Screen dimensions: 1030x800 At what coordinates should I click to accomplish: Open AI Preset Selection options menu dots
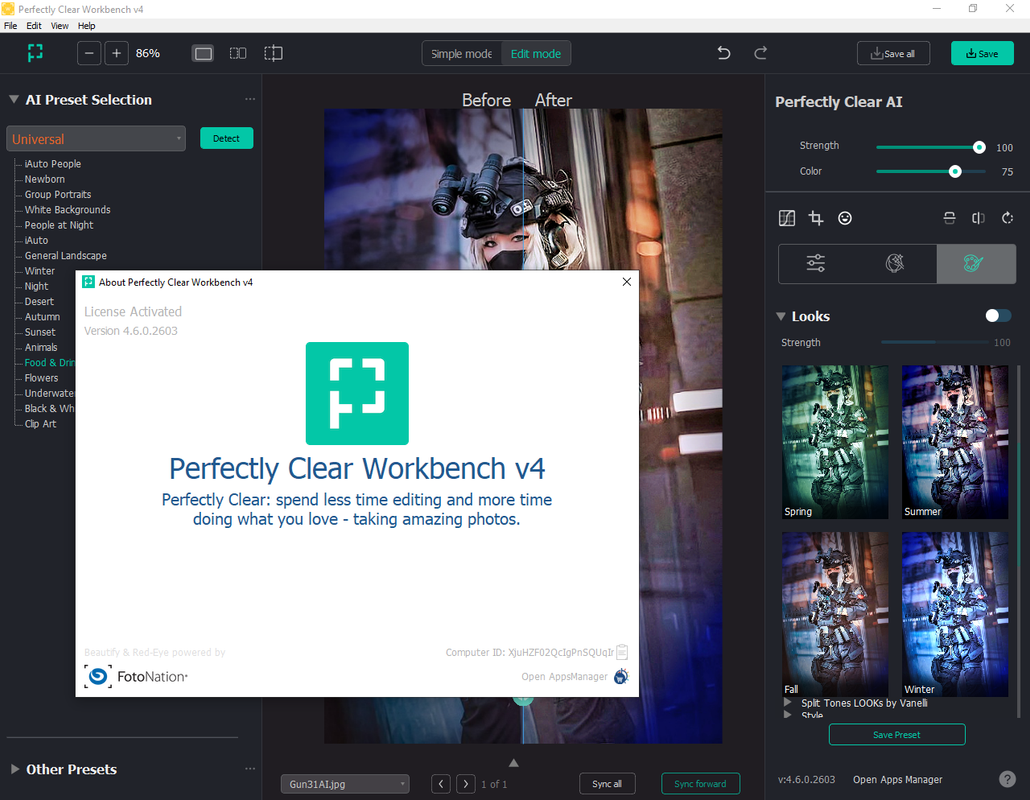(250, 99)
